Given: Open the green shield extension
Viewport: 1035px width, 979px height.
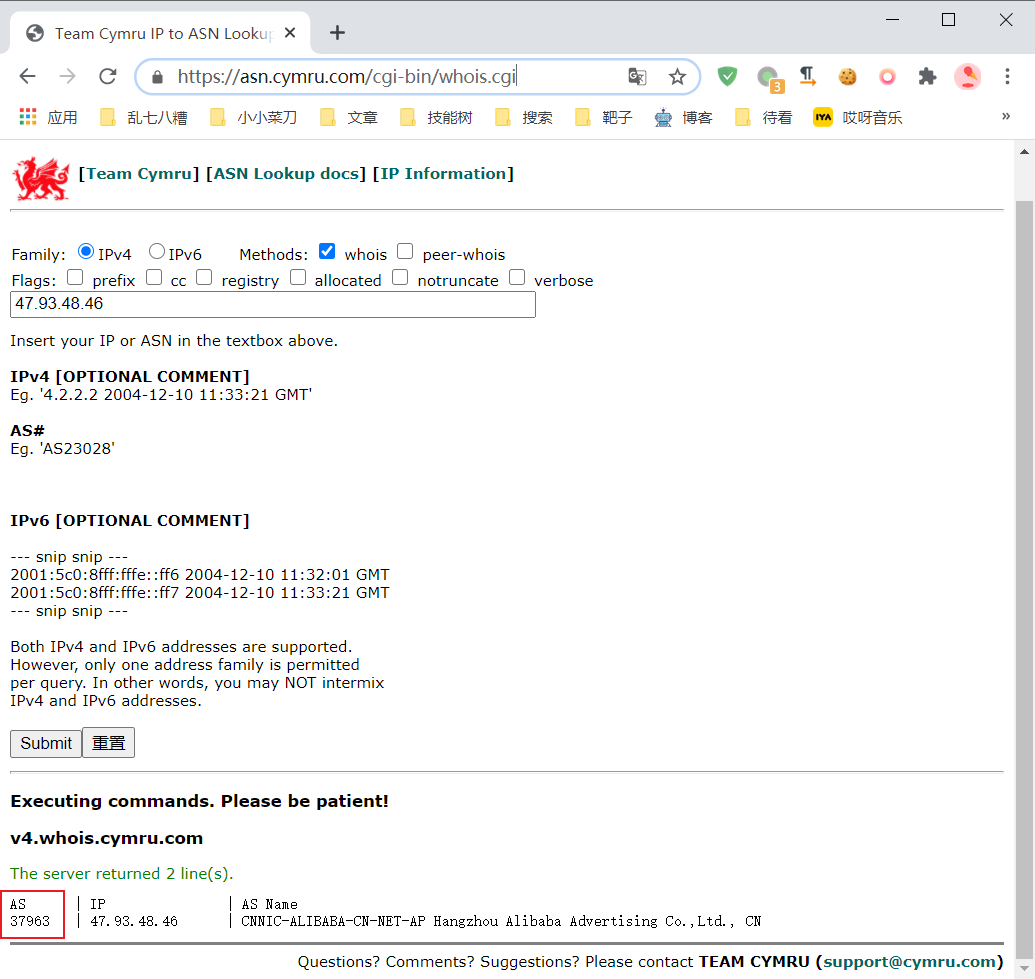Looking at the screenshot, I should tap(727, 77).
